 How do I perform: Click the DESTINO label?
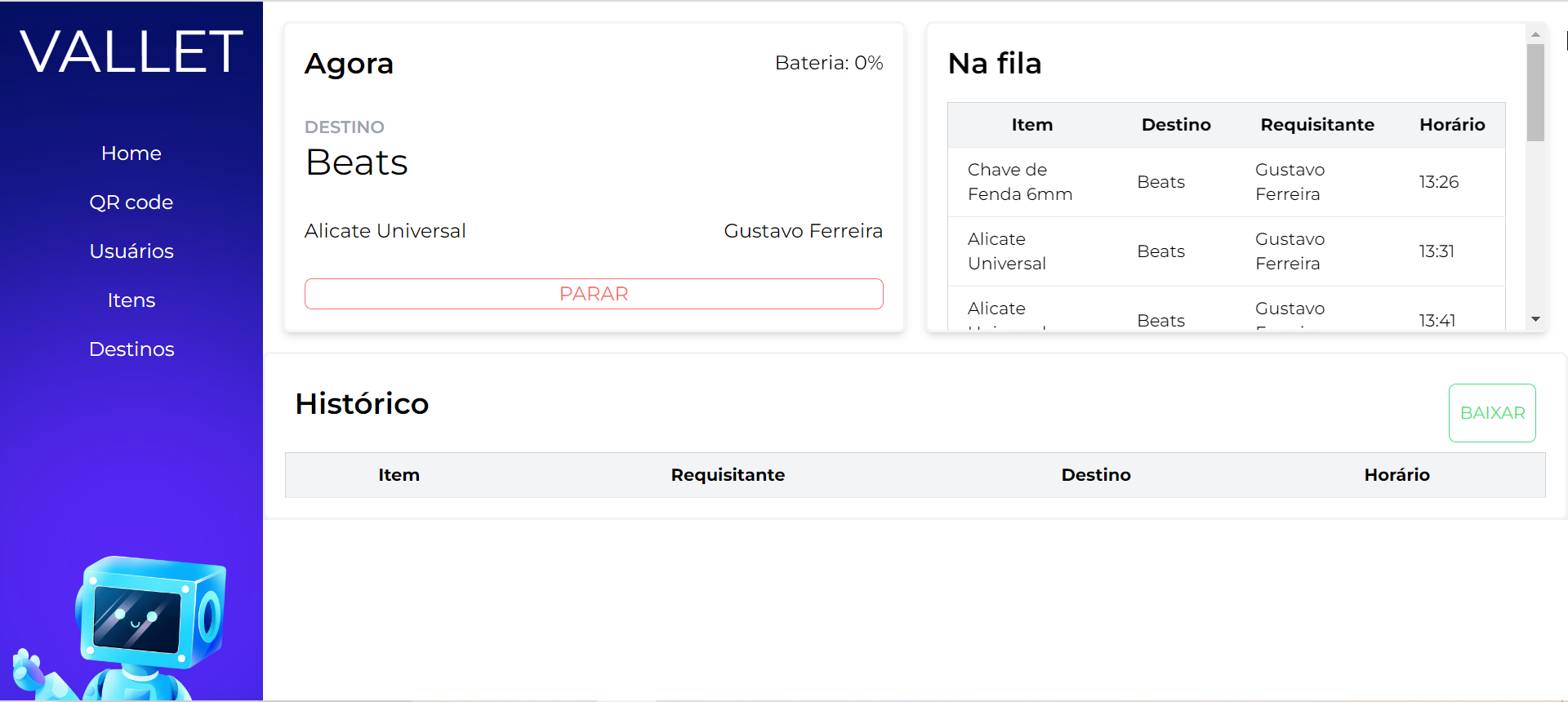click(x=344, y=127)
